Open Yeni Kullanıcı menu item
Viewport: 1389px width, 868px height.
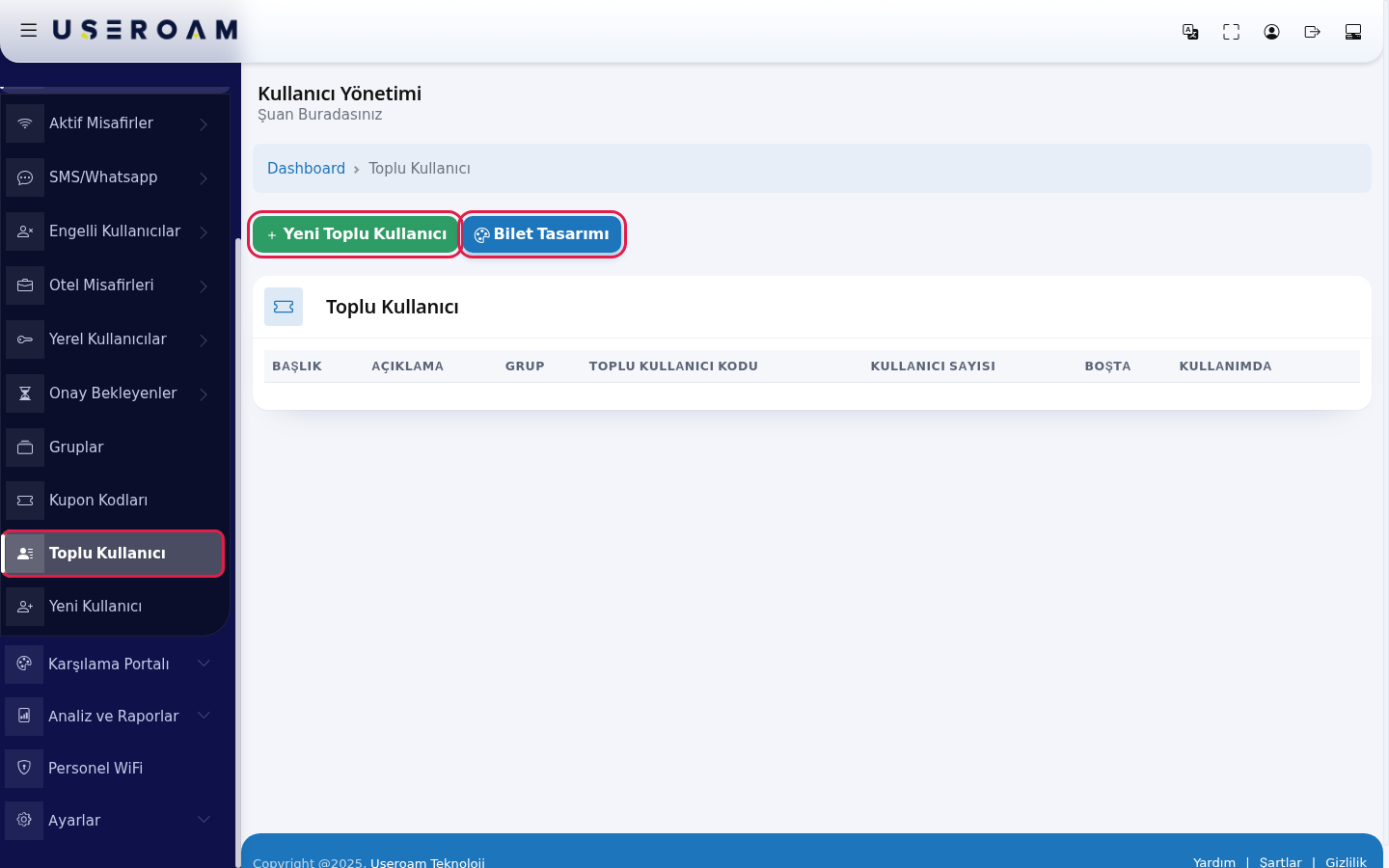tap(114, 607)
